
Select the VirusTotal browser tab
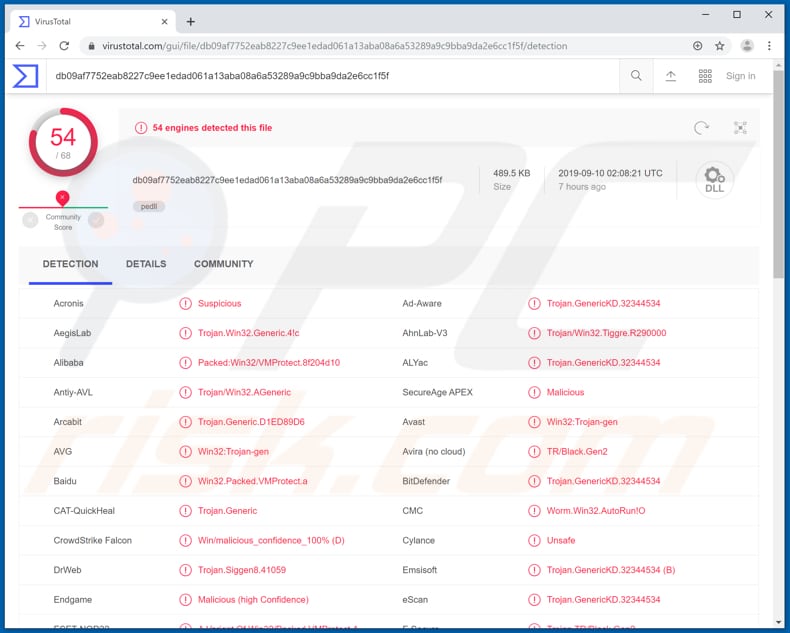click(93, 22)
